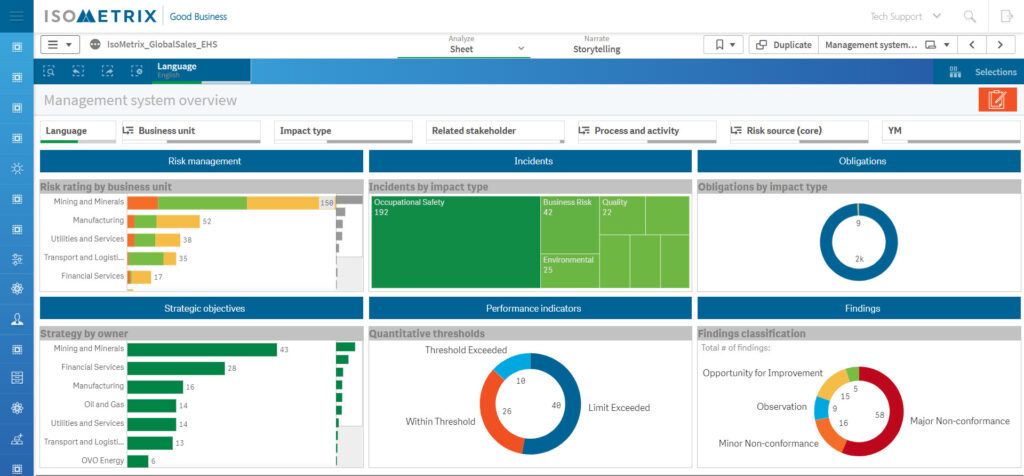Expand the Tech Support user menu
1024x476 pixels.
(x=906, y=16)
